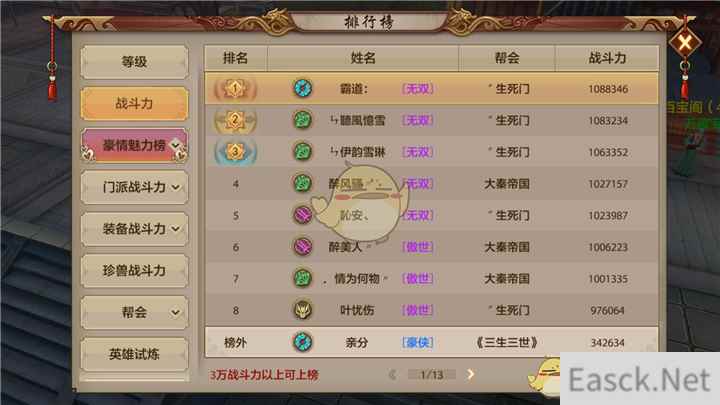This screenshot has width=720, height=405.
Task: Expand the 装备战斗力 category
Action: pyautogui.click(x=175, y=229)
